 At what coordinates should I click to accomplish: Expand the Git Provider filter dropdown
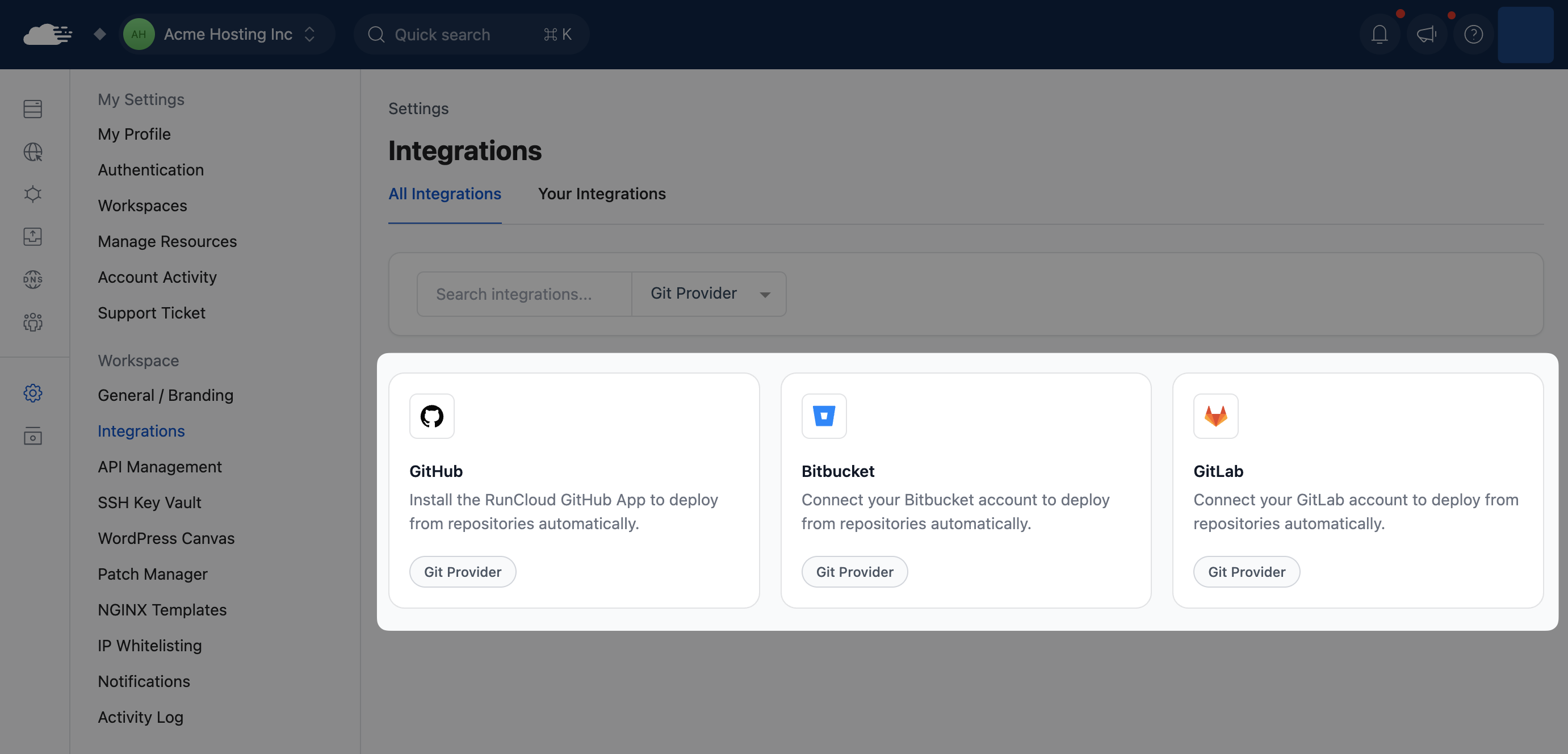[708, 294]
